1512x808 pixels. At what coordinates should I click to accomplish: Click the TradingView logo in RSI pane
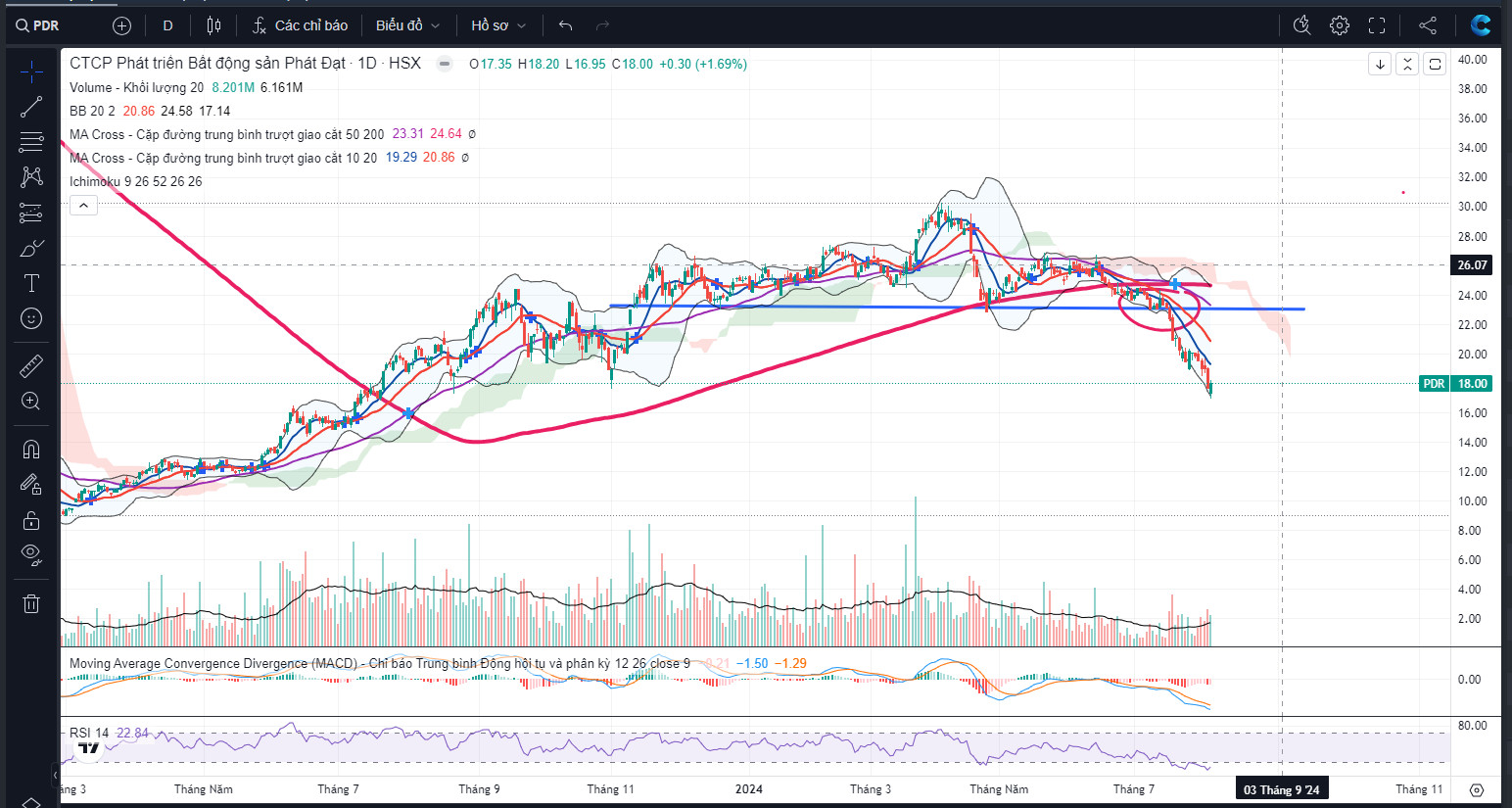(x=89, y=748)
